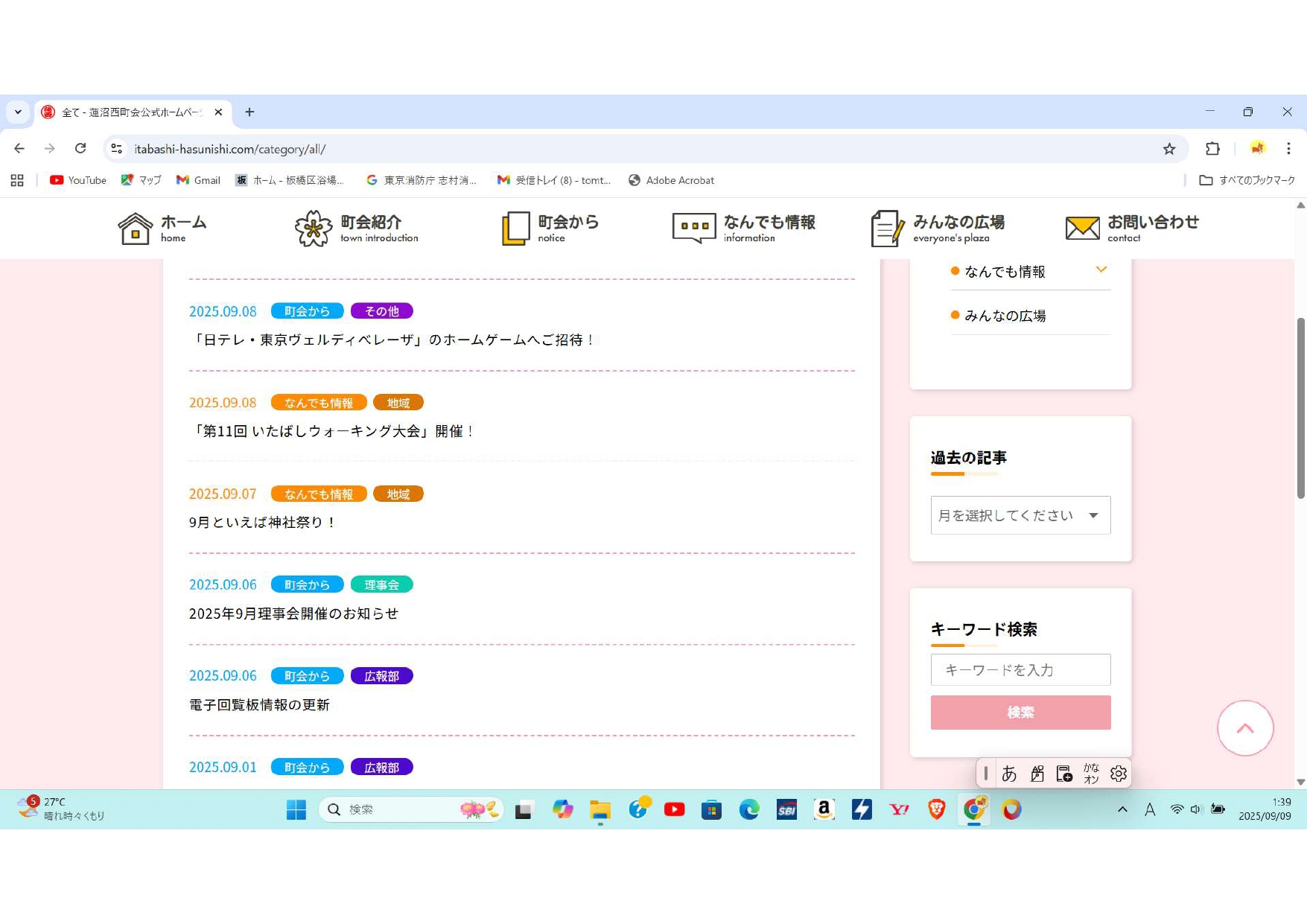The height and width of the screenshot is (924, 1307).
Task: Click the みんなの広場 notepad icon
Action: click(887, 228)
